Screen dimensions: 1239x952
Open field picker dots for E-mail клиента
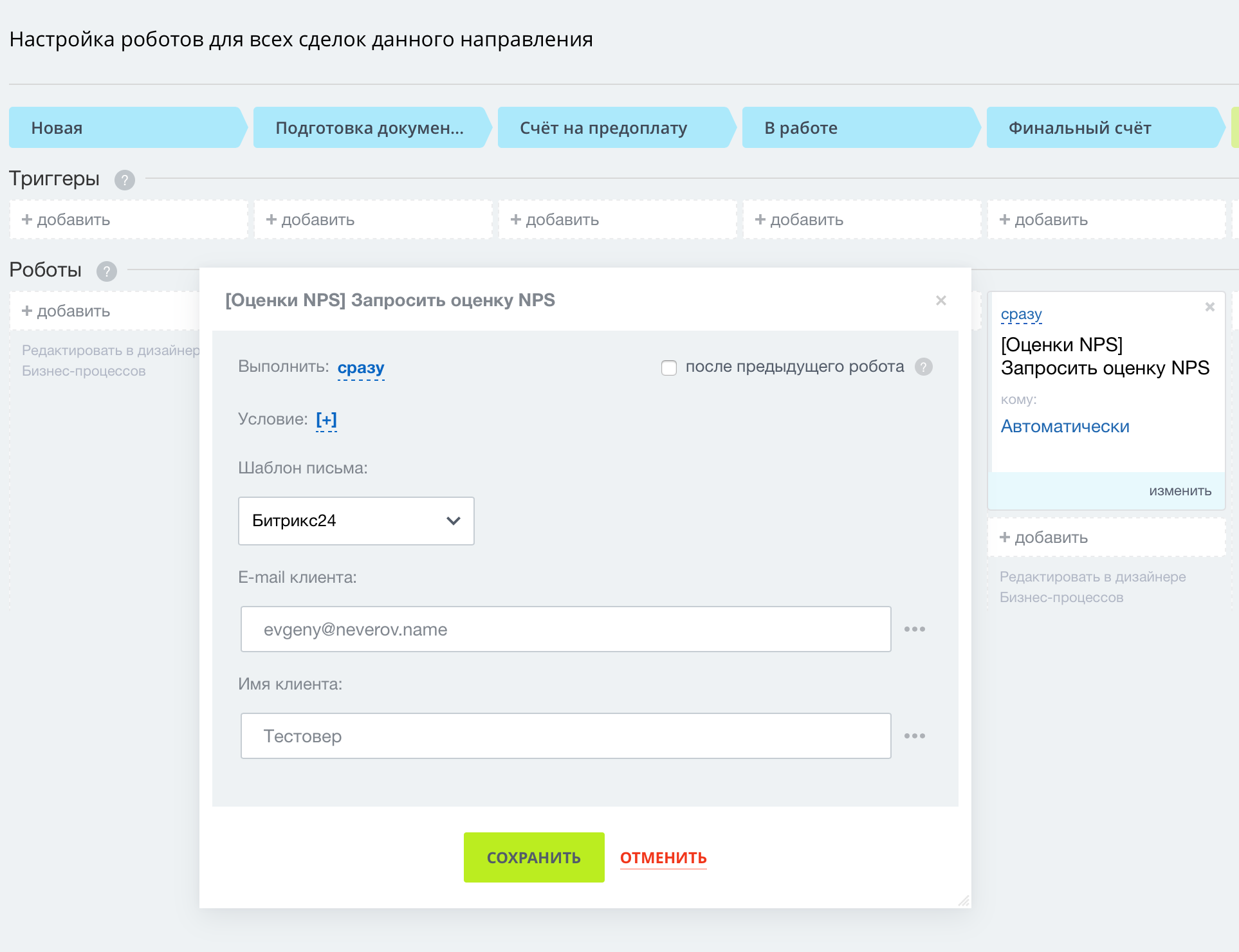click(x=914, y=629)
